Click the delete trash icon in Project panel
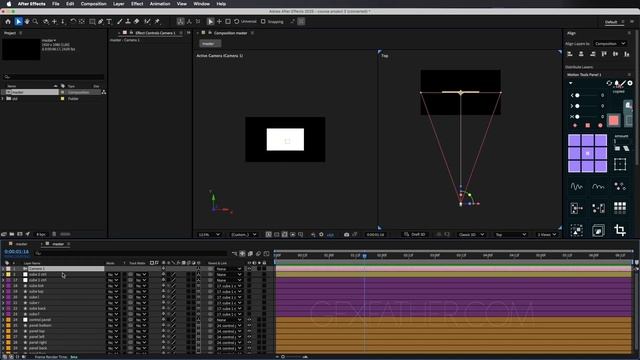 54,234
